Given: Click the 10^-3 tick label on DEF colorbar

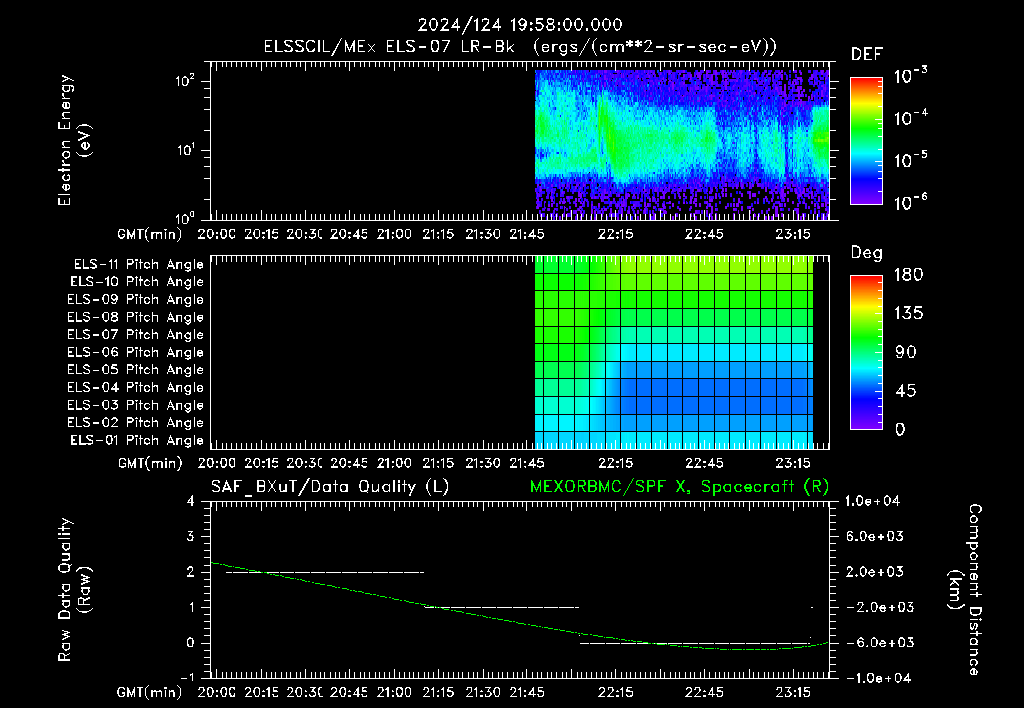Looking at the screenshot, I should [x=910, y=76].
